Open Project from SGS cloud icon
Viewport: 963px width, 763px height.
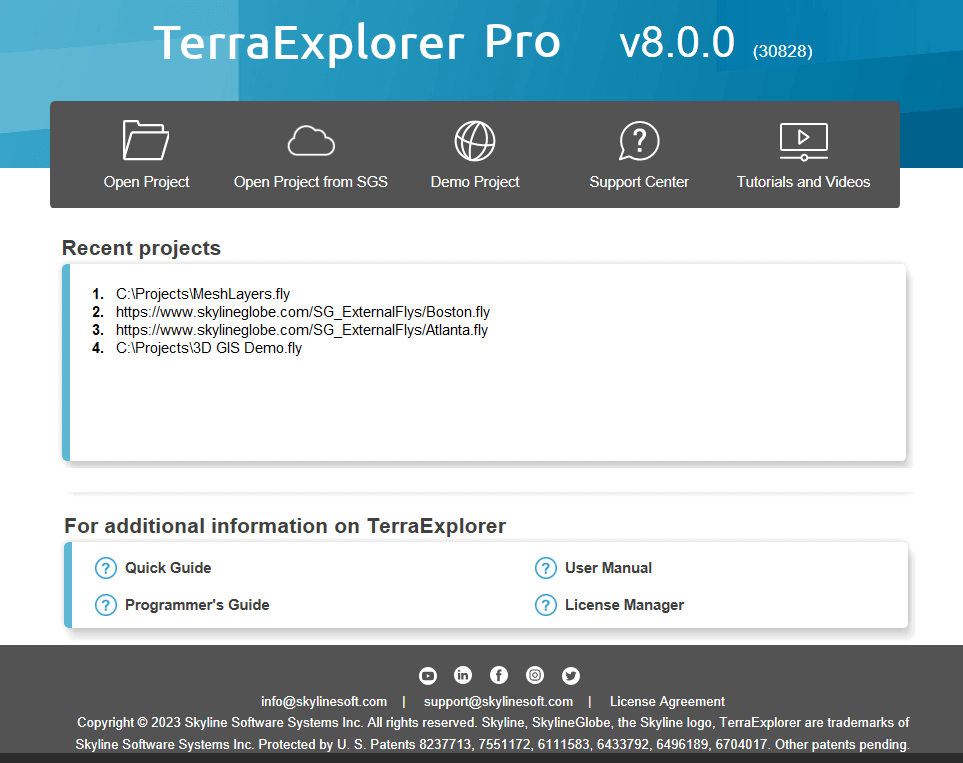(x=310, y=141)
